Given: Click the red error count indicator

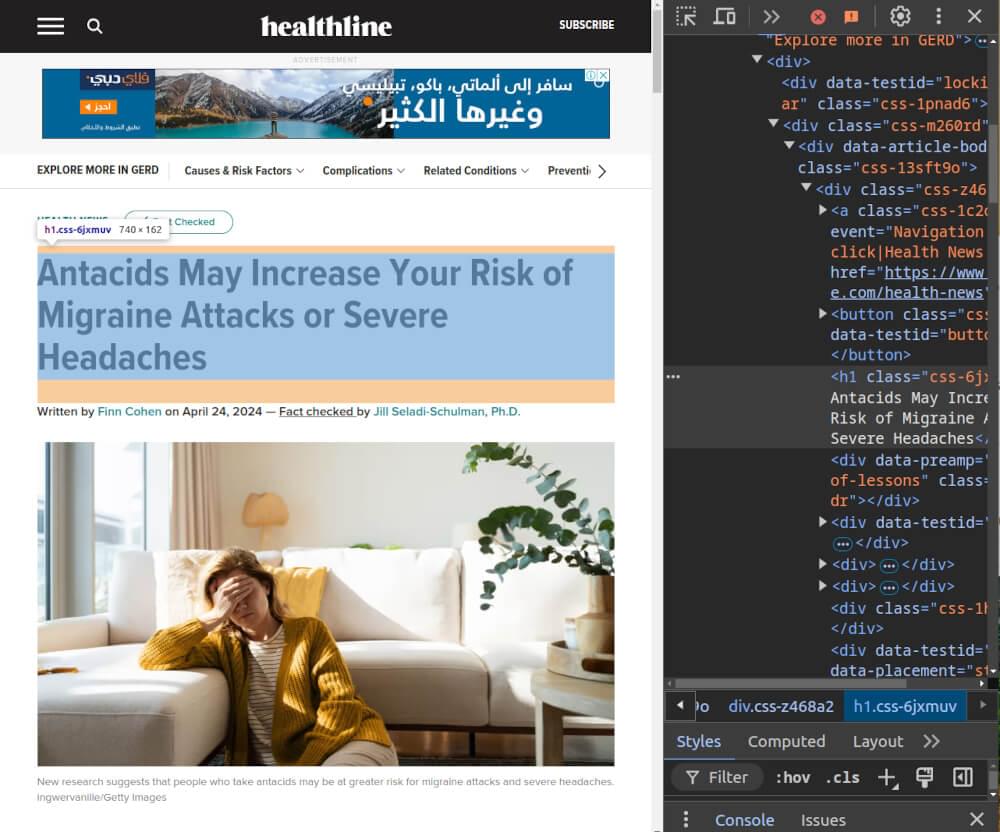Looking at the screenshot, I should [x=818, y=16].
